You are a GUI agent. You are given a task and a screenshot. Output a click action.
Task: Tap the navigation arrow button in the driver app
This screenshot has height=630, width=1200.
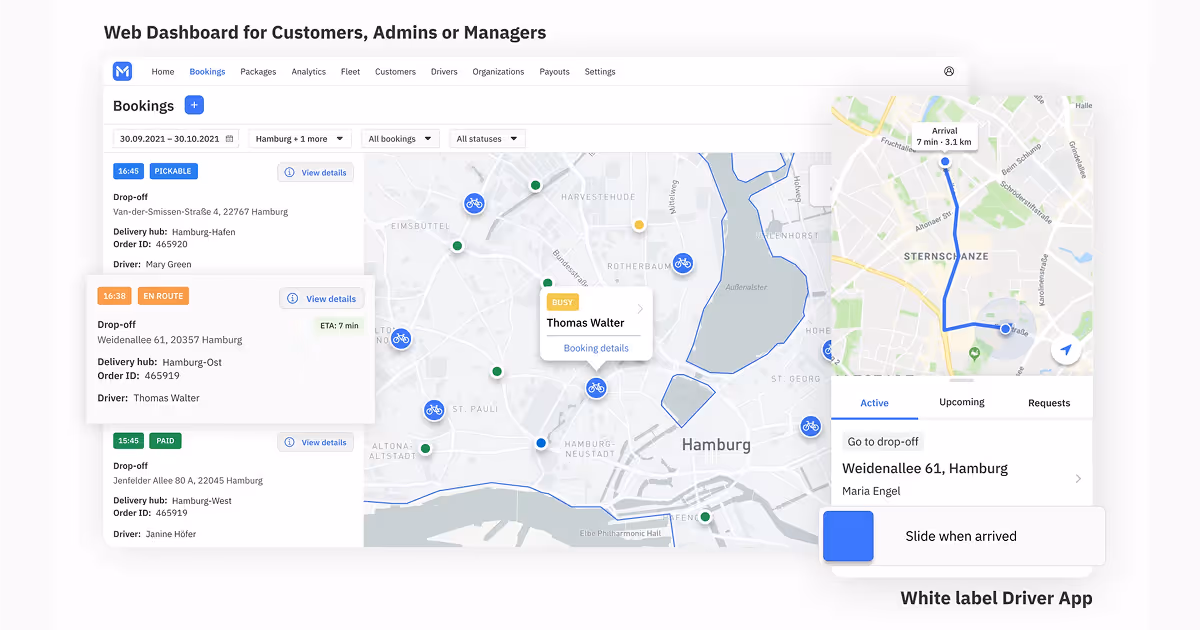1067,349
